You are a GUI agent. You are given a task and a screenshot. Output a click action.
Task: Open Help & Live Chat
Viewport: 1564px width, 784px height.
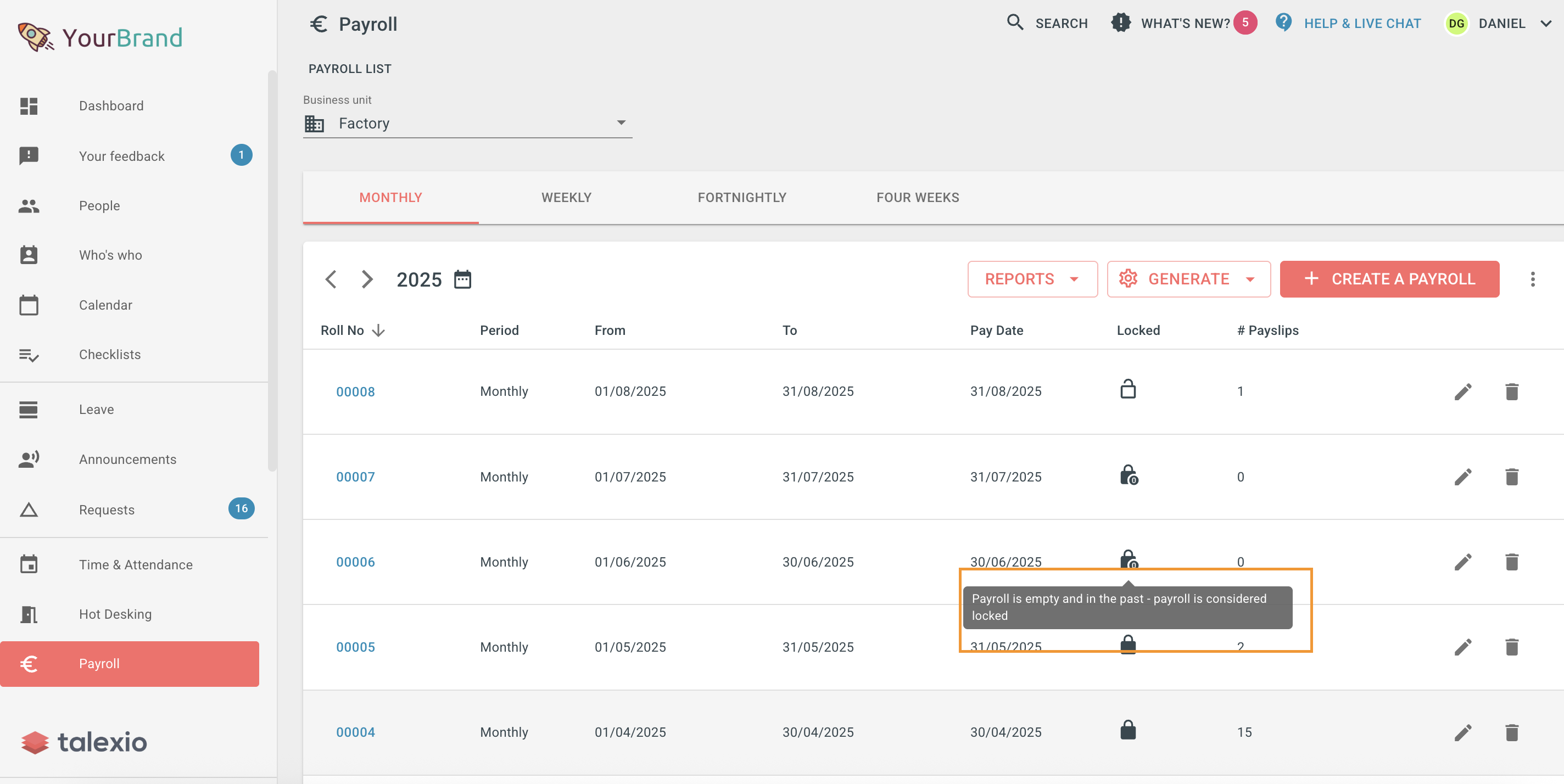pos(1348,23)
